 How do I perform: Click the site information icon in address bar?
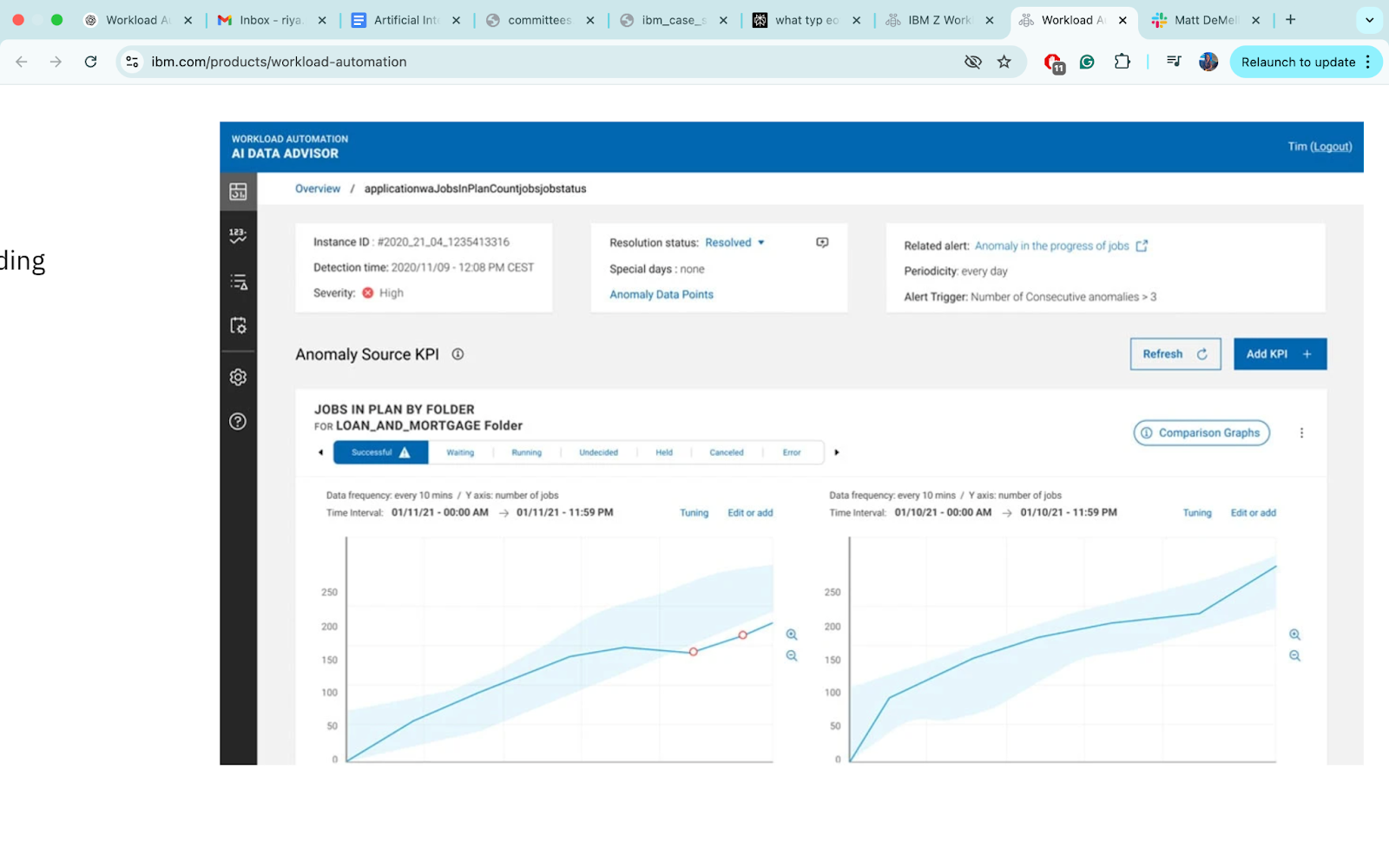[132, 62]
